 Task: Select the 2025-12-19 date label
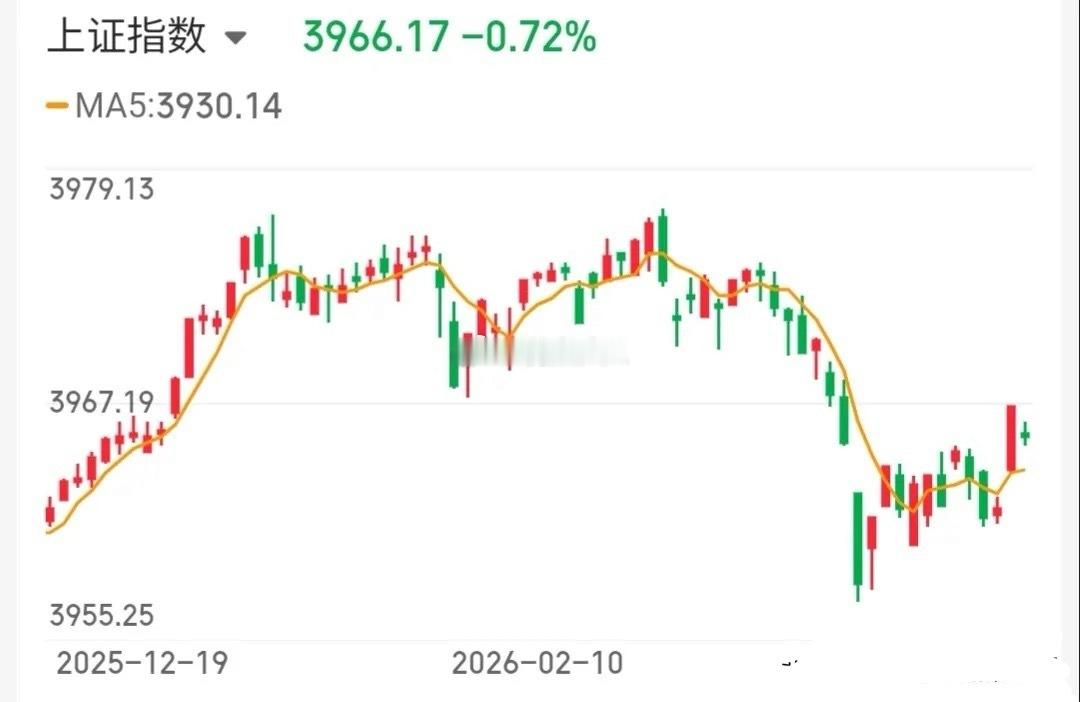pyautogui.click(x=141, y=662)
